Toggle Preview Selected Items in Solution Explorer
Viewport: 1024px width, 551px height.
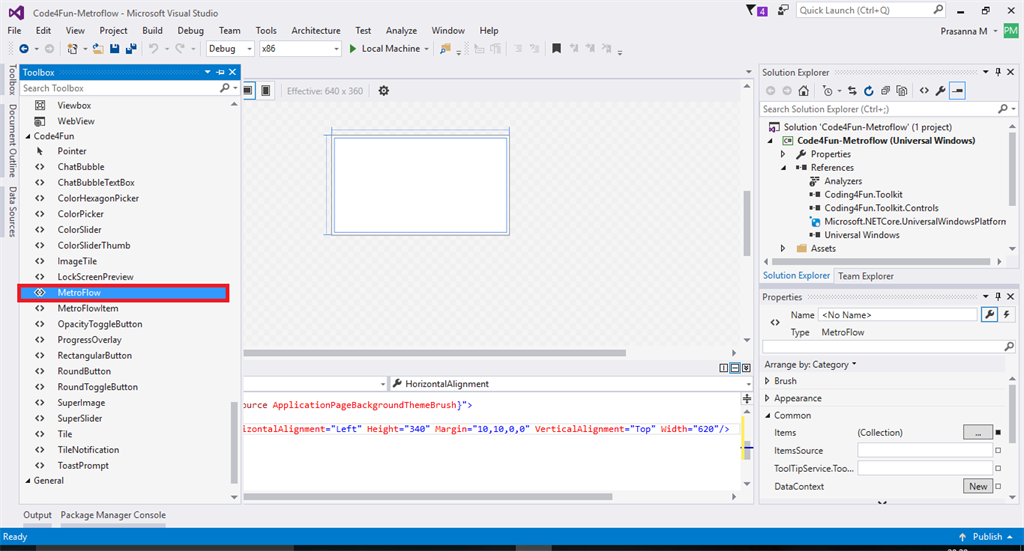click(x=957, y=91)
